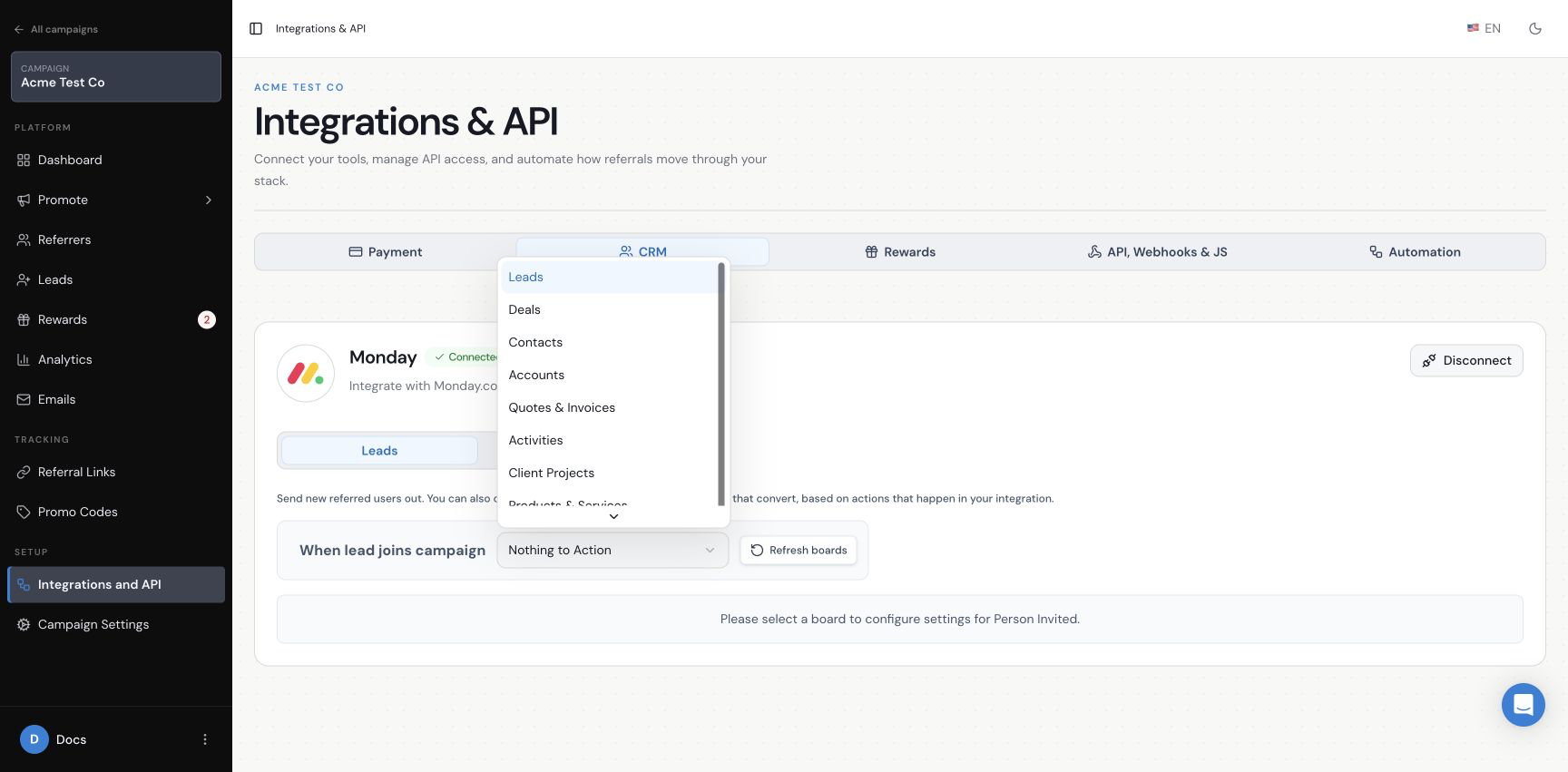Select Deals in the dropdown list
Screen dimensions: 1568x772
pos(610,309)
